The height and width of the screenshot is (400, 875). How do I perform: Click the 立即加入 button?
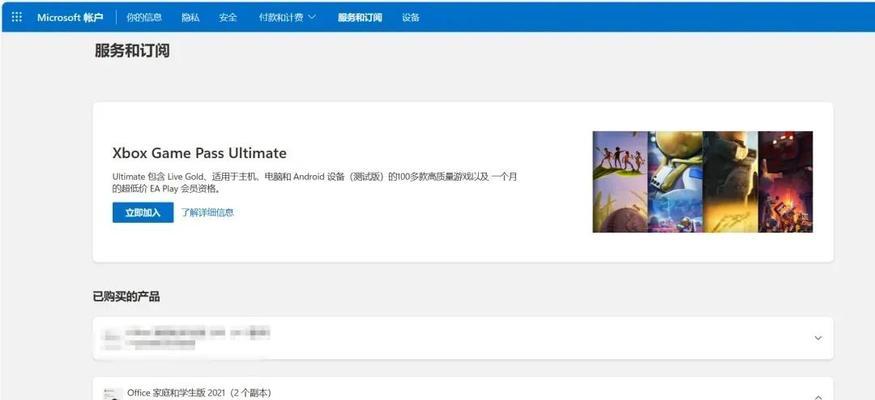click(143, 213)
